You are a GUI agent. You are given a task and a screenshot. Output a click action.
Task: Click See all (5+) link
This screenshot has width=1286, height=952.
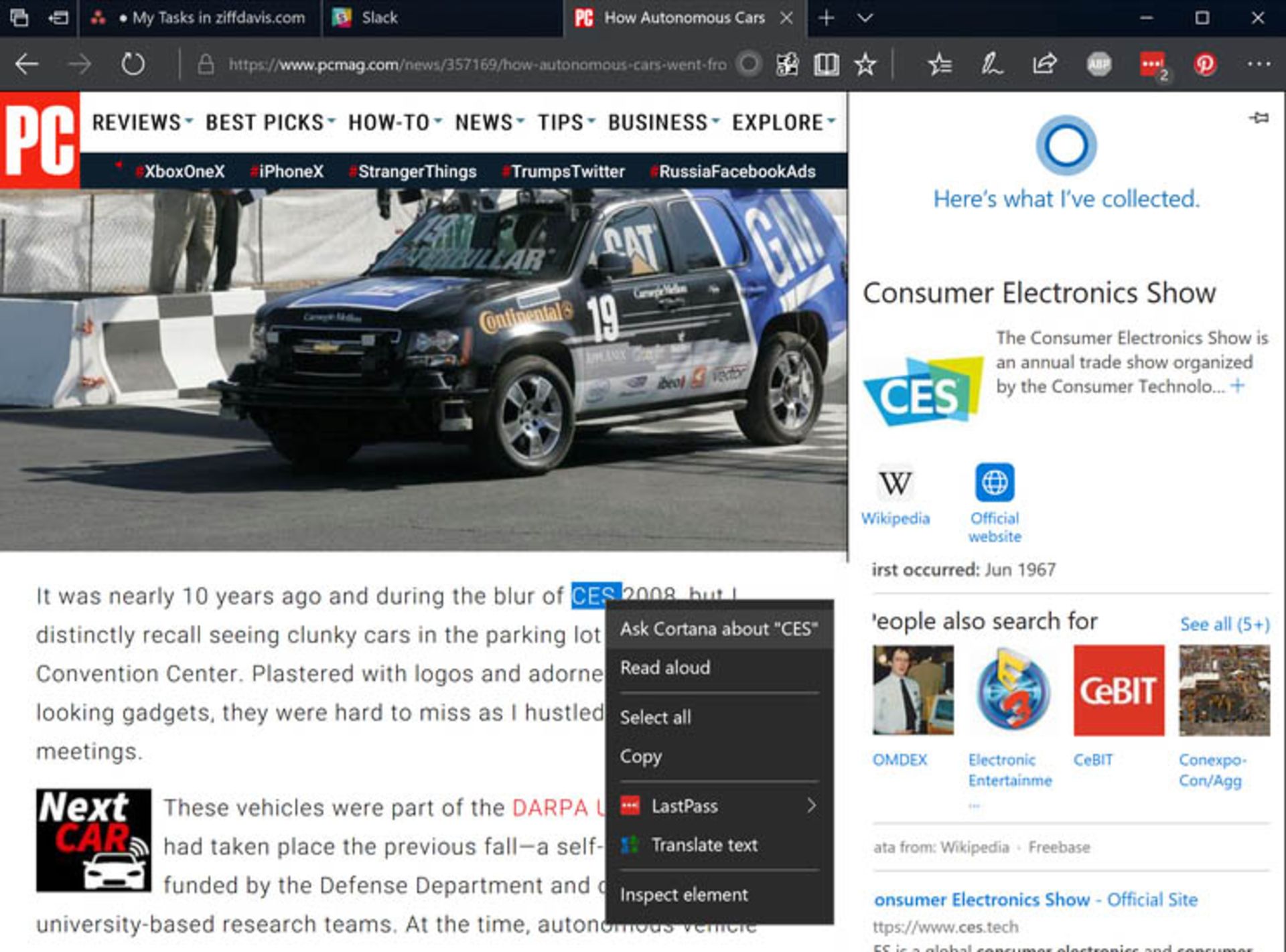tap(1224, 625)
